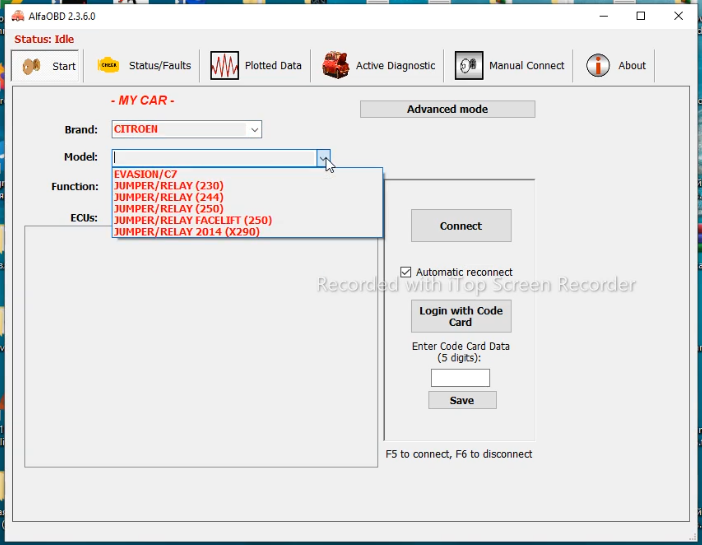This screenshot has height=545, width=702.
Task: Click the red waveform graph icon
Action: 224,65
